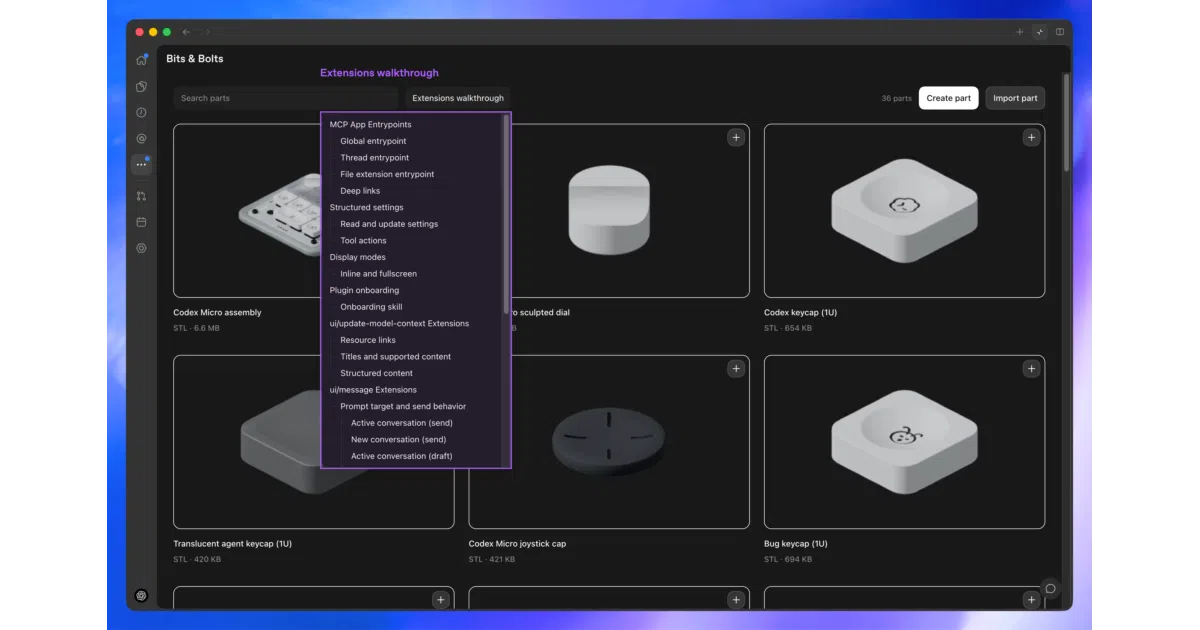Open the clock history icon in the sidebar
This screenshot has width=1200, height=630.
pyautogui.click(x=141, y=113)
